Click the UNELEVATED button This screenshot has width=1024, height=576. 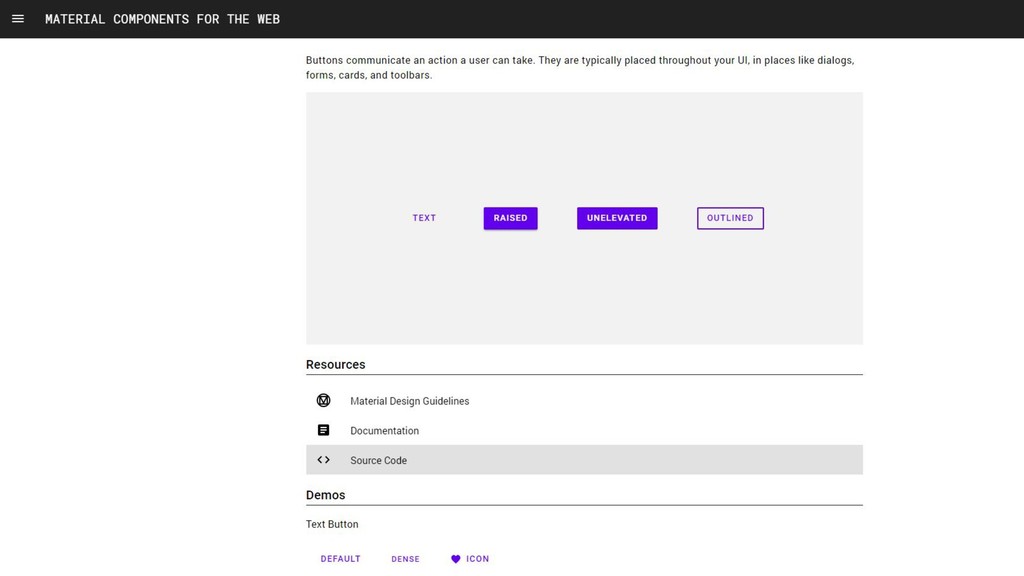point(617,218)
